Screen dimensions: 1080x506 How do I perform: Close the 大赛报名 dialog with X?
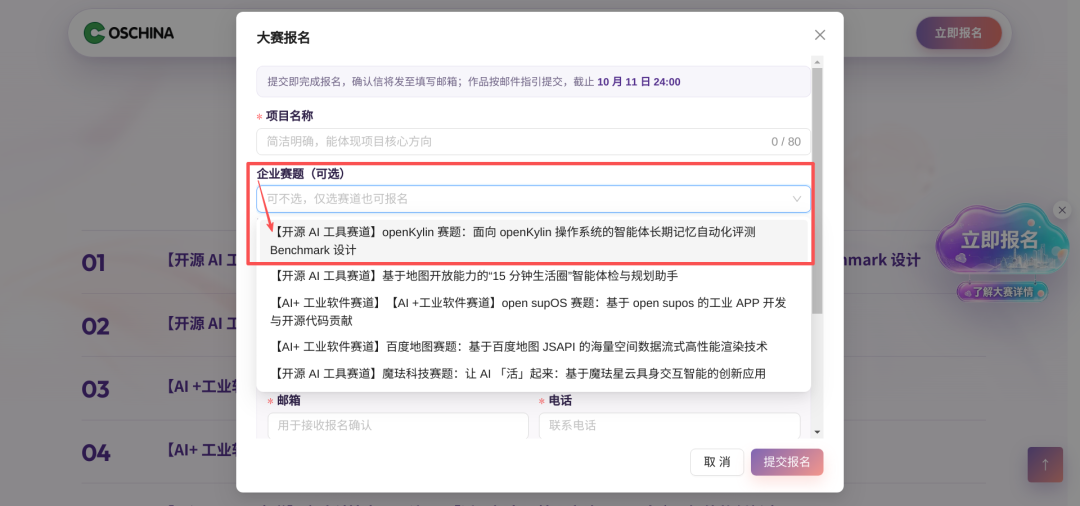(x=820, y=35)
